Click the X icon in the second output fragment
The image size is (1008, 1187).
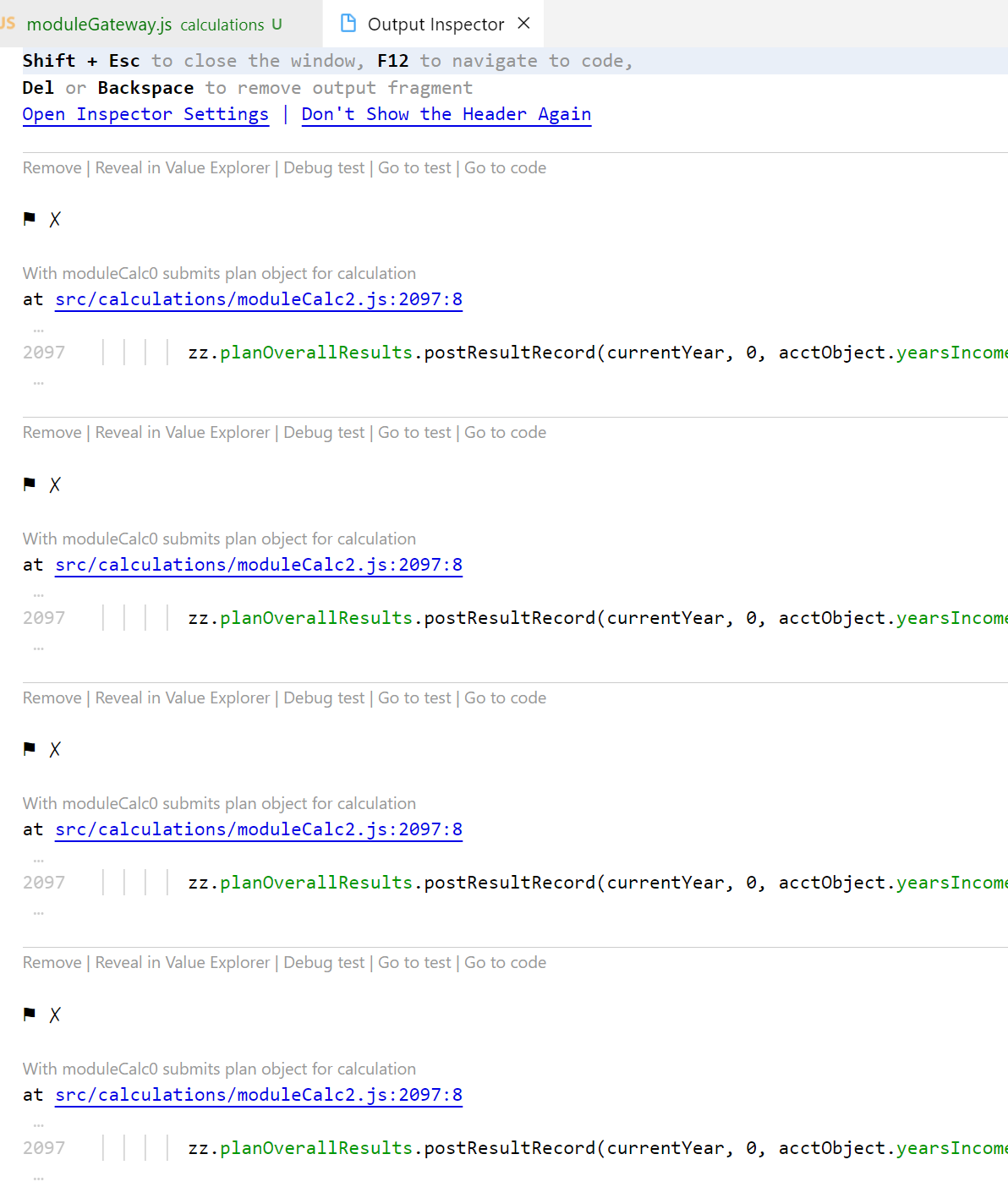tap(56, 484)
